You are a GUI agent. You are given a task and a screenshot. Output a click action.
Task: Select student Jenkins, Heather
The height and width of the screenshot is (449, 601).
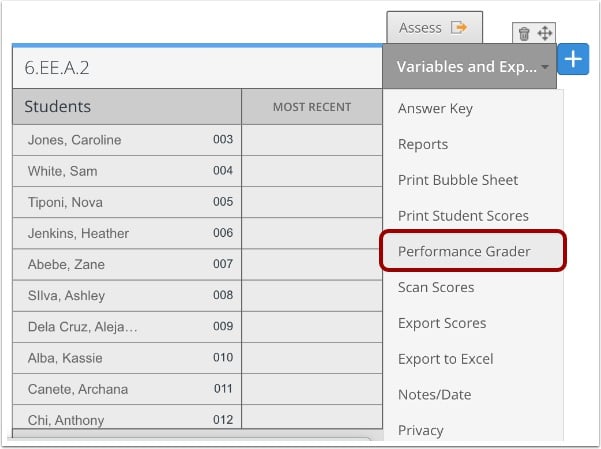pos(78,233)
